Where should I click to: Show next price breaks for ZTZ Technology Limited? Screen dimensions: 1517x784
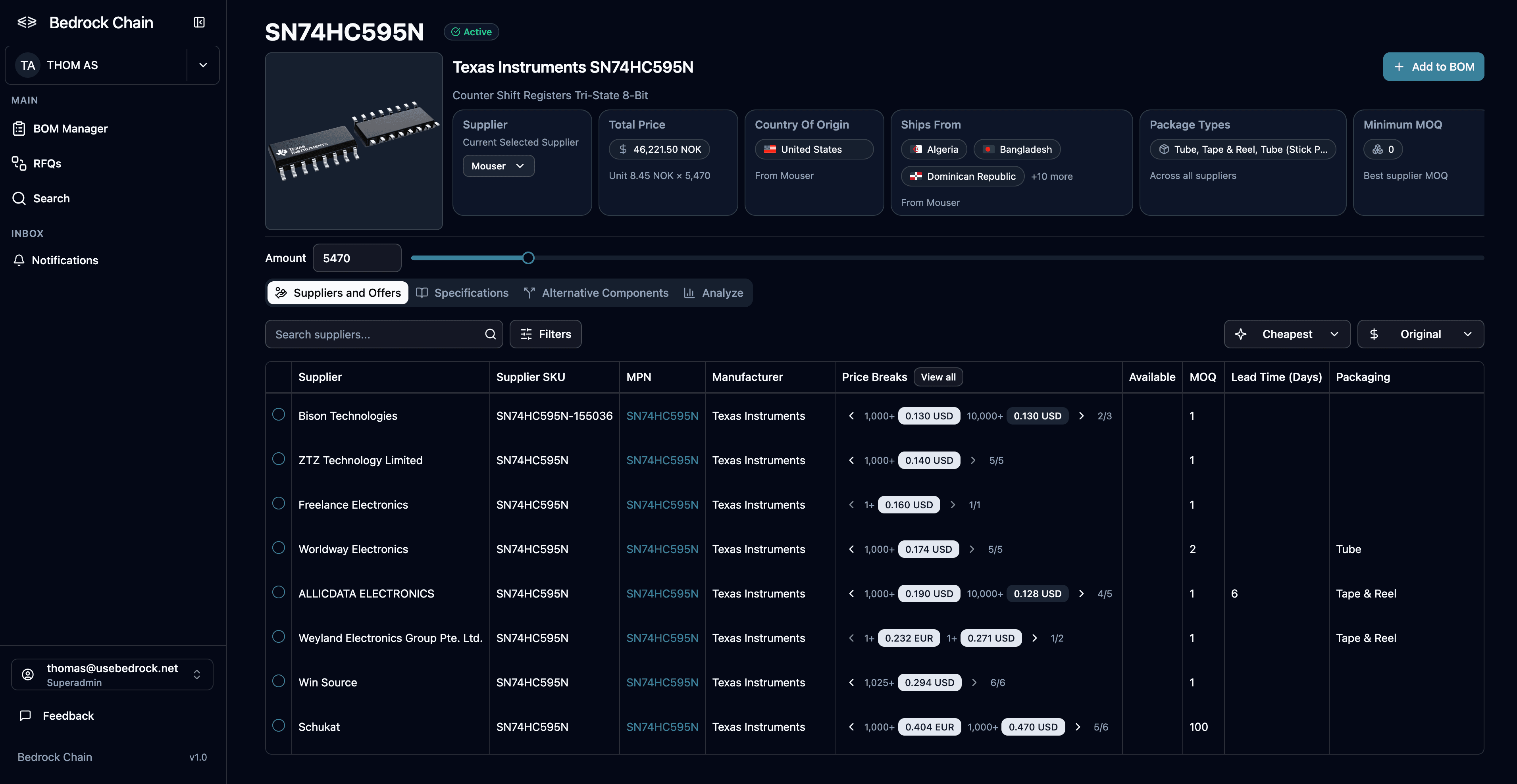(973, 460)
